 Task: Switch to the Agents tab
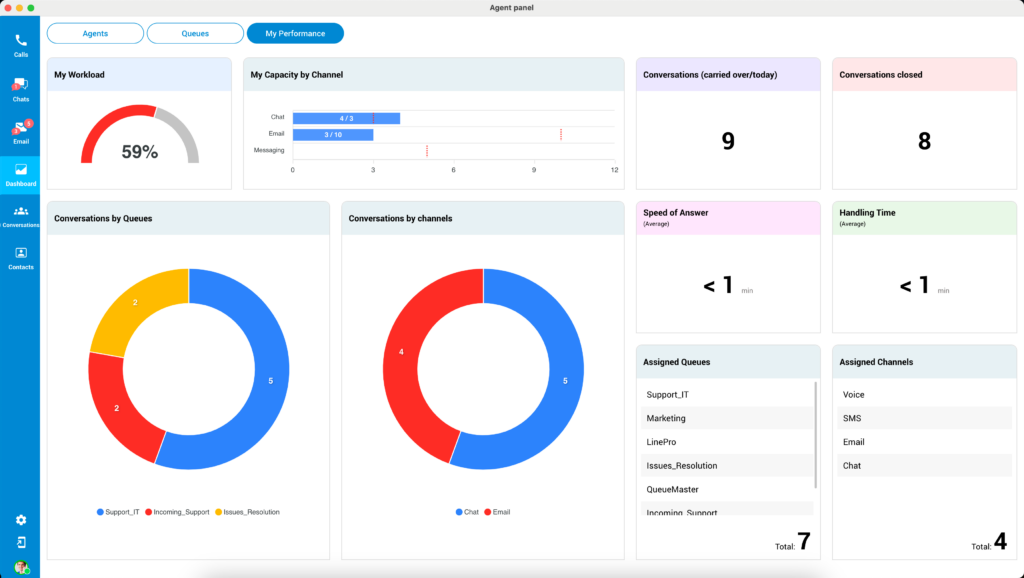pyautogui.click(x=95, y=33)
